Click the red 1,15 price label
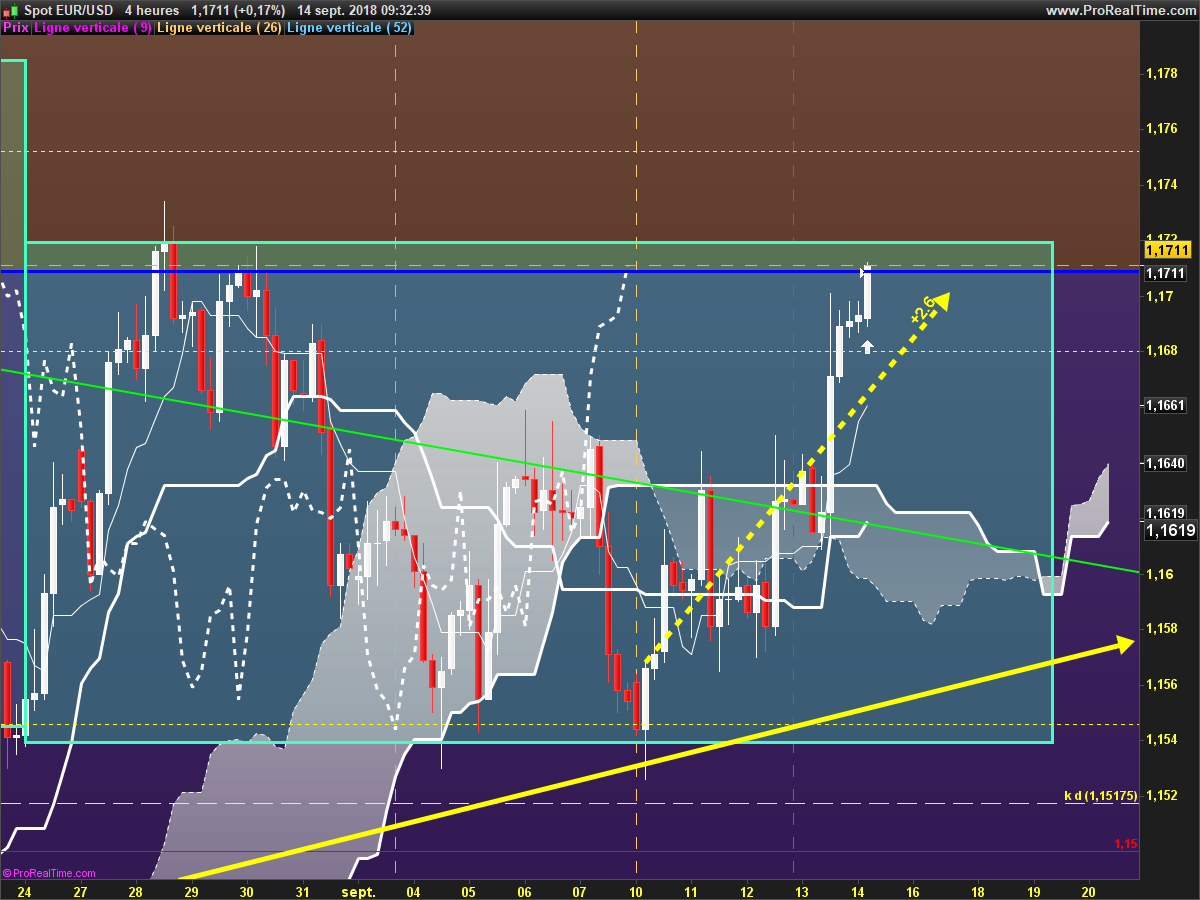 coord(1126,844)
